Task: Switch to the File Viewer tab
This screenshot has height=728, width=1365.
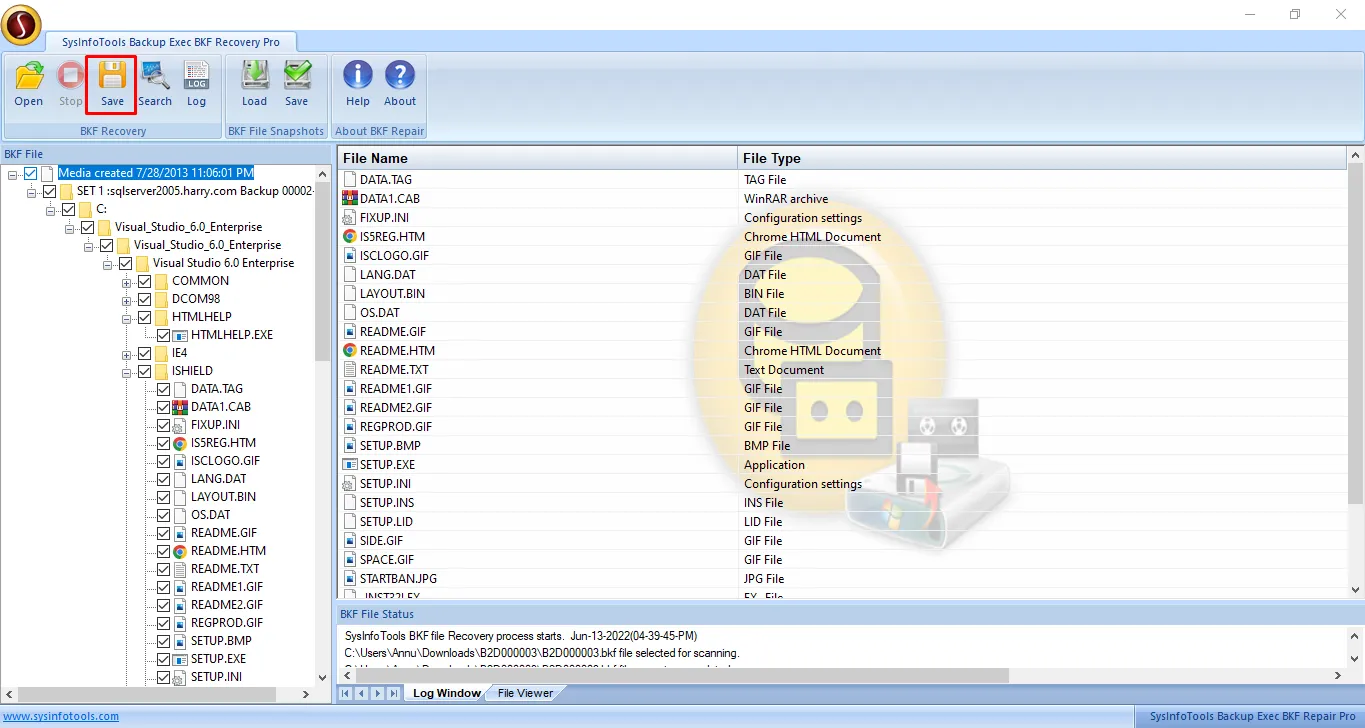Action: pos(525,693)
